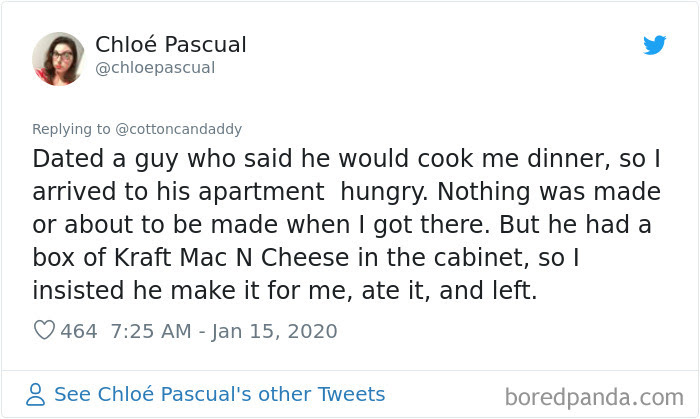Open the Chloé Pascual display name
This screenshot has height=419, width=700.
[171, 45]
